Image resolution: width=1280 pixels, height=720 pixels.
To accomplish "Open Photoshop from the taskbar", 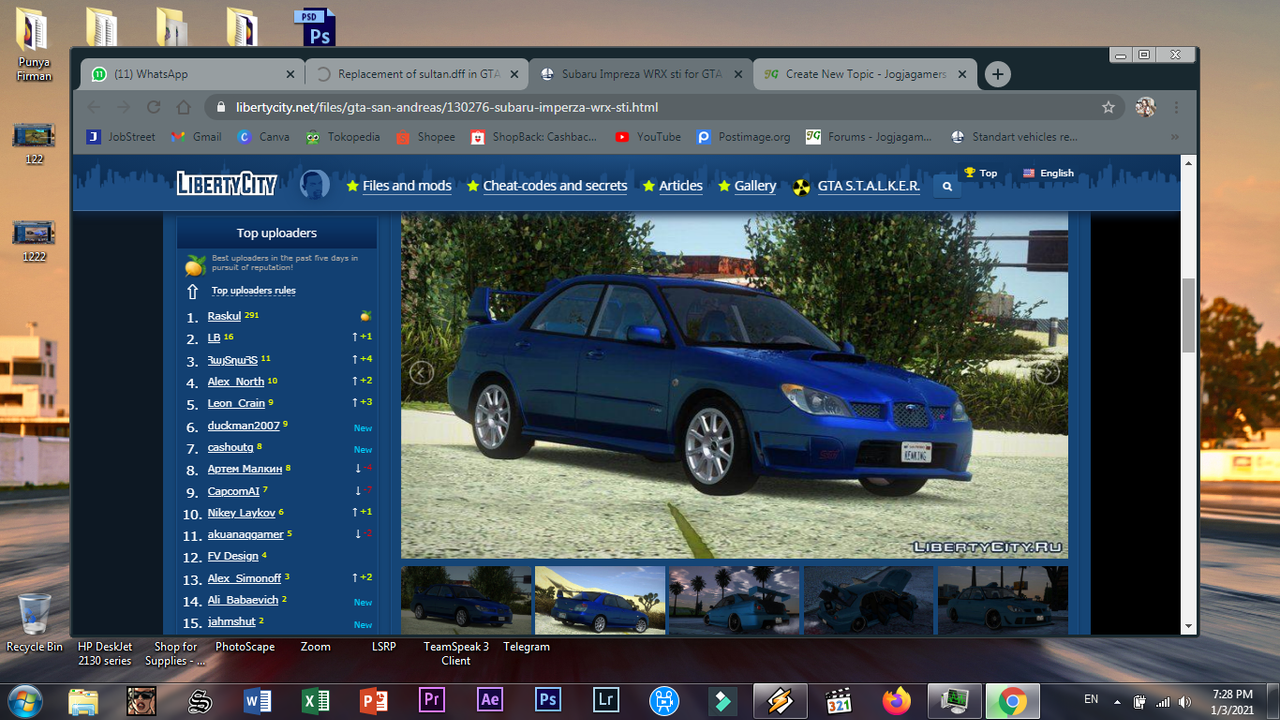I will (x=548, y=700).
